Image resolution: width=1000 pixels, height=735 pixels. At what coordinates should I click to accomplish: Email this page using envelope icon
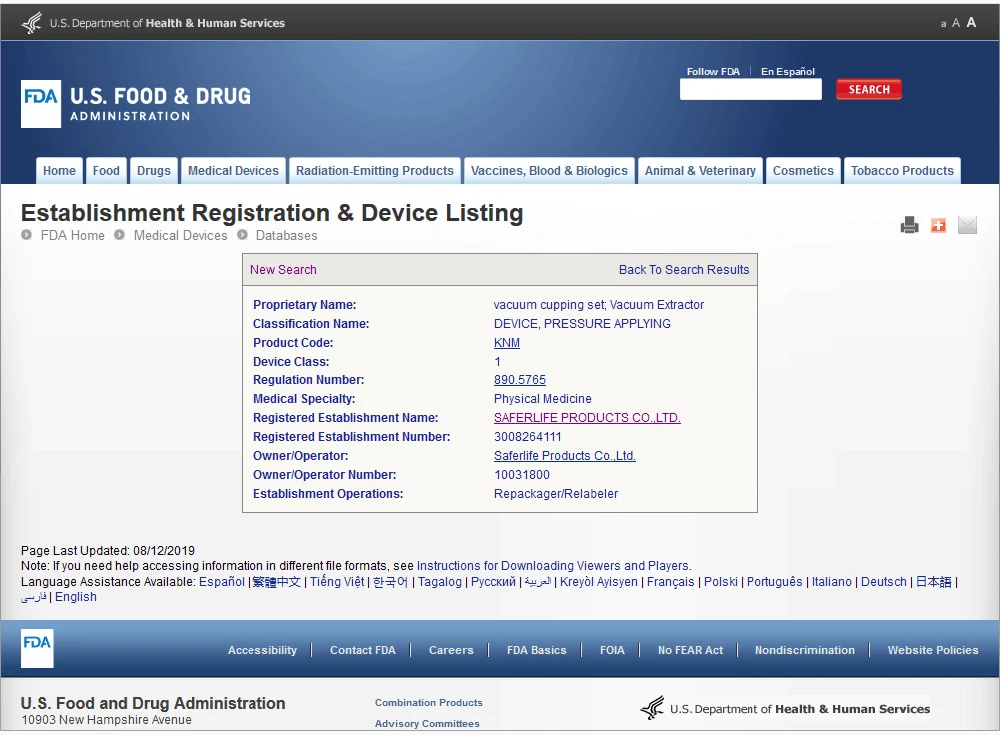pyautogui.click(x=967, y=225)
